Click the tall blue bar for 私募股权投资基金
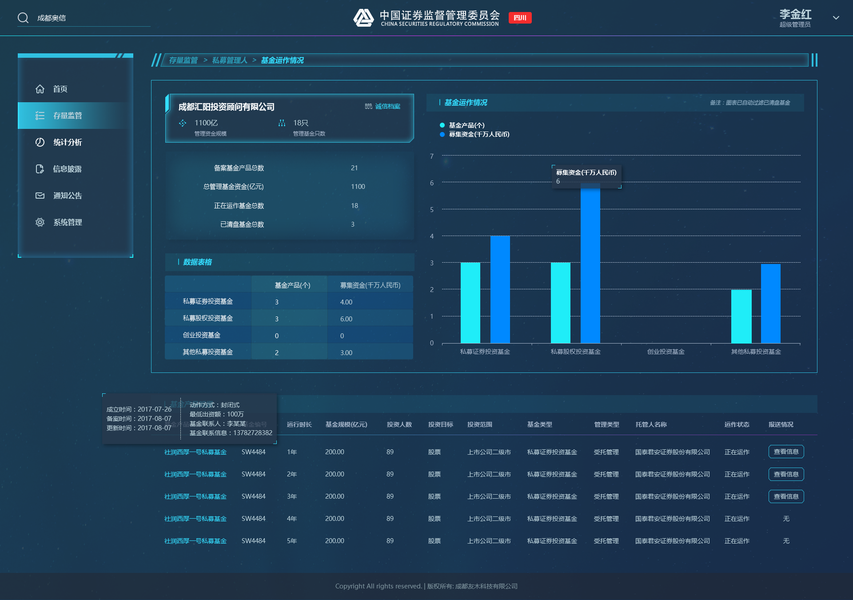 [590, 264]
